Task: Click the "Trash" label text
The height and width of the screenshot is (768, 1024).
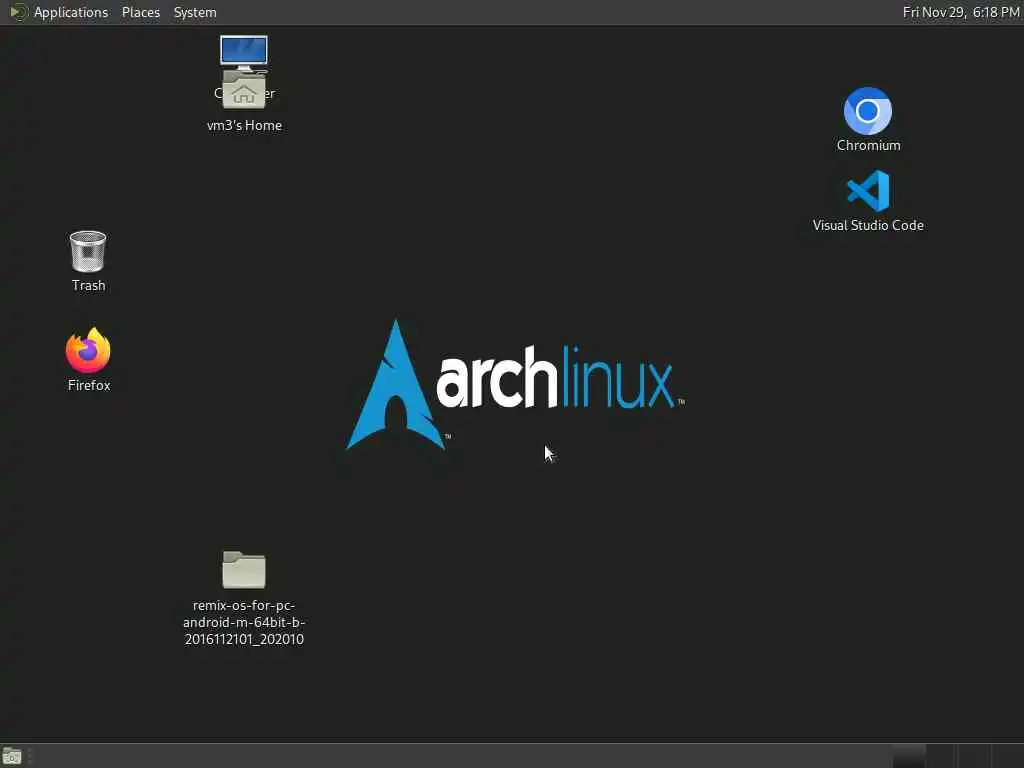Action: [88, 285]
